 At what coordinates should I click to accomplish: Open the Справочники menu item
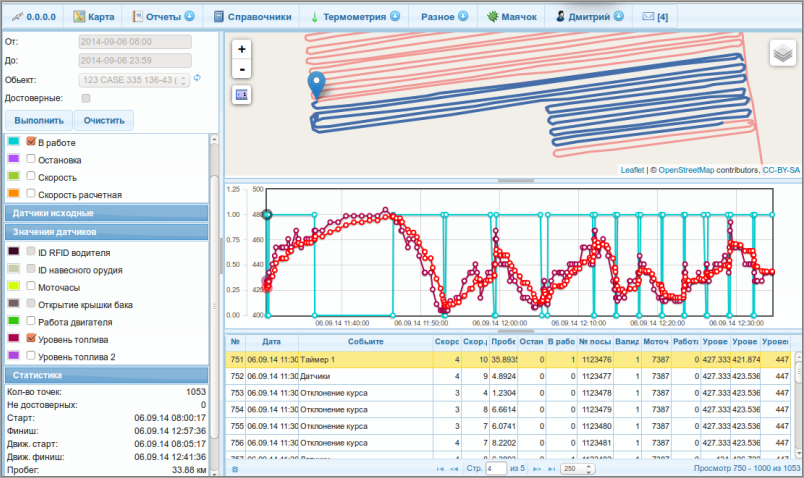[253, 16]
